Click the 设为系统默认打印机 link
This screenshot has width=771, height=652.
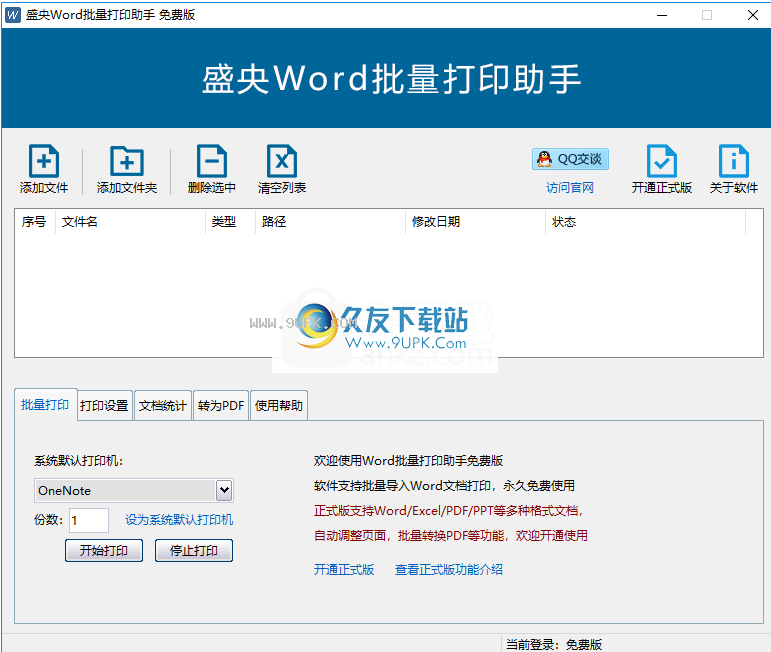[x=179, y=520]
